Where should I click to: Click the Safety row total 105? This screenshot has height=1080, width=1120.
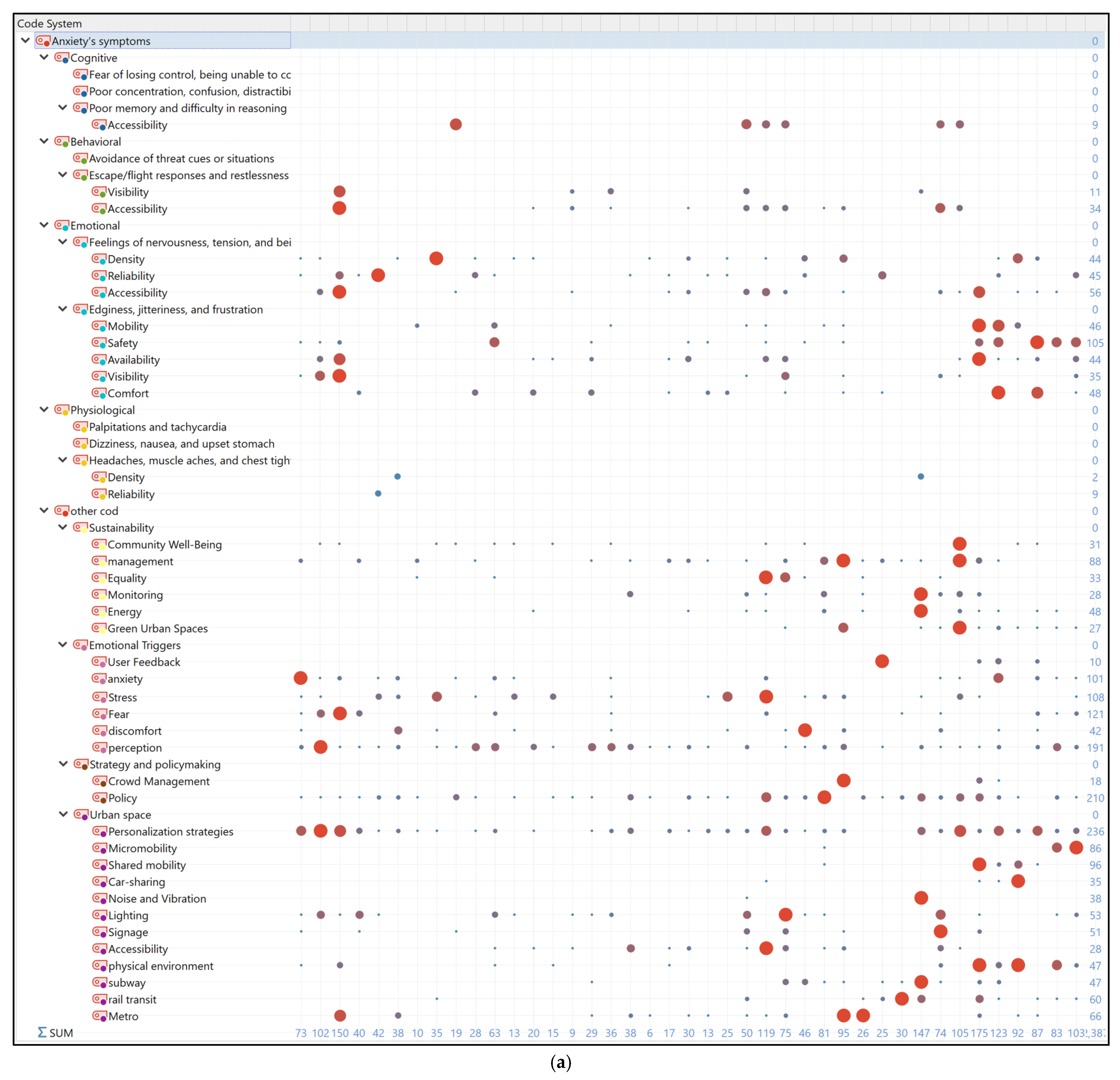pyautogui.click(x=1095, y=343)
